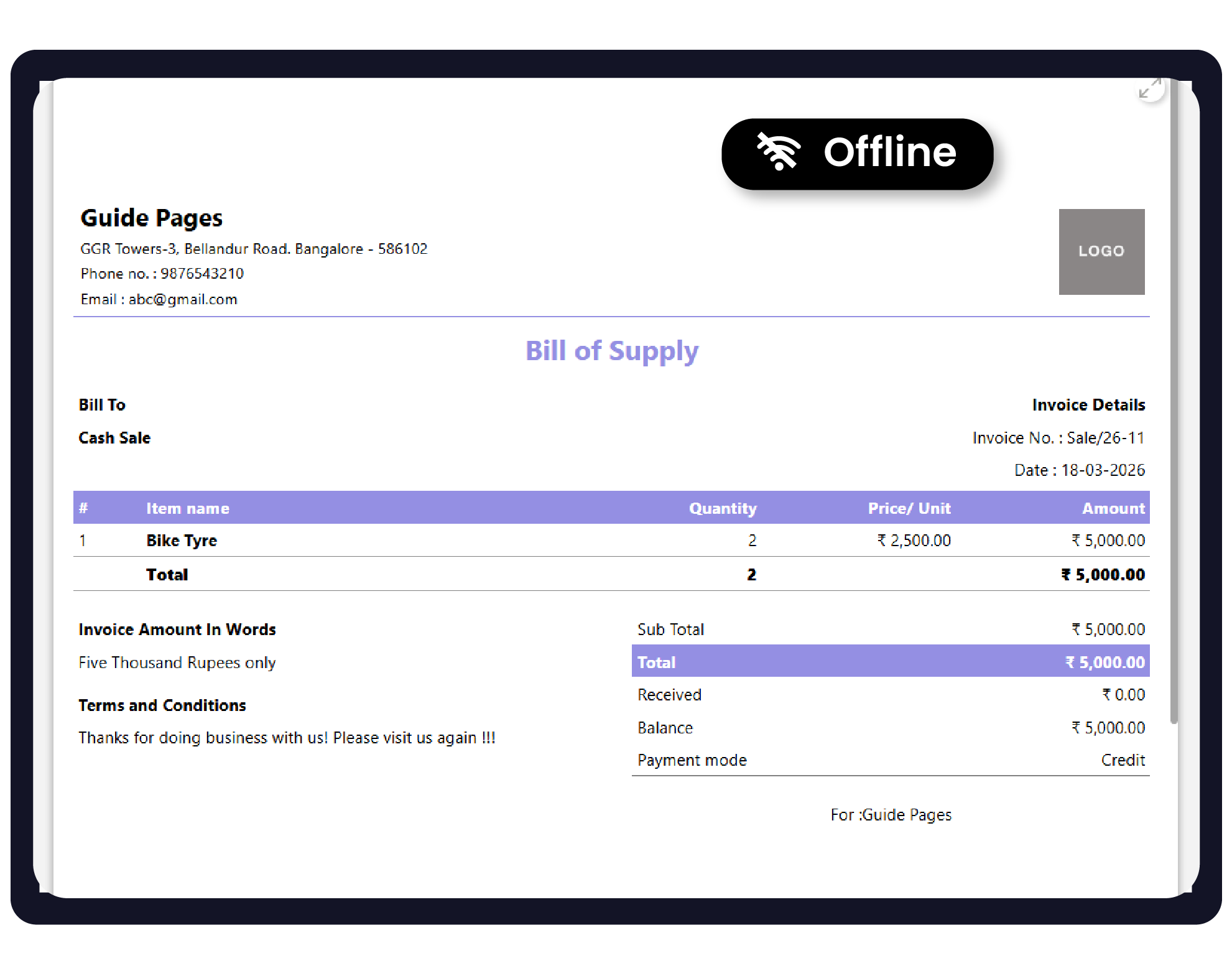Expand the Terms and Conditions section

click(162, 705)
